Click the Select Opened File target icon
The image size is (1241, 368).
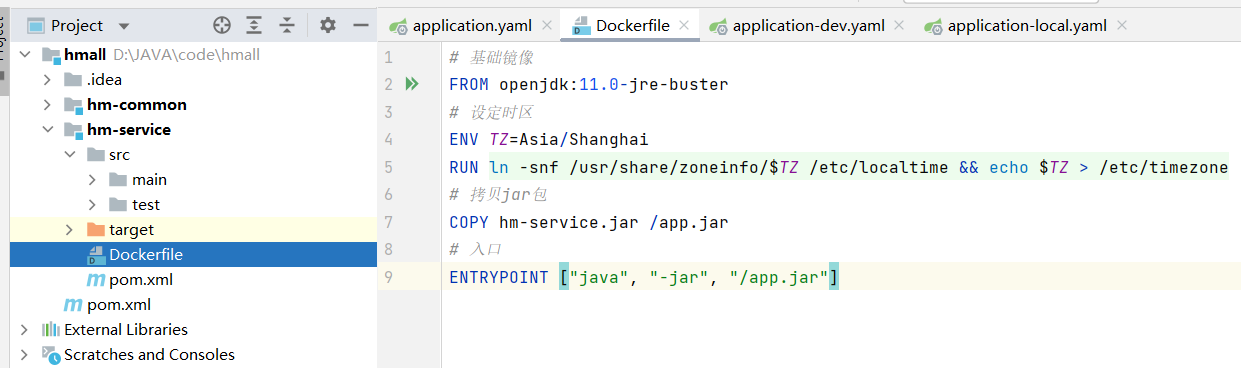(x=222, y=25)
